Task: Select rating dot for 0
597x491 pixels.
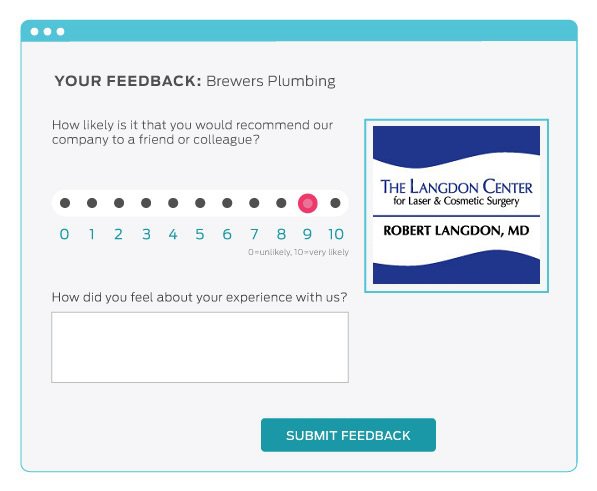Action: [x=65, y=203]
